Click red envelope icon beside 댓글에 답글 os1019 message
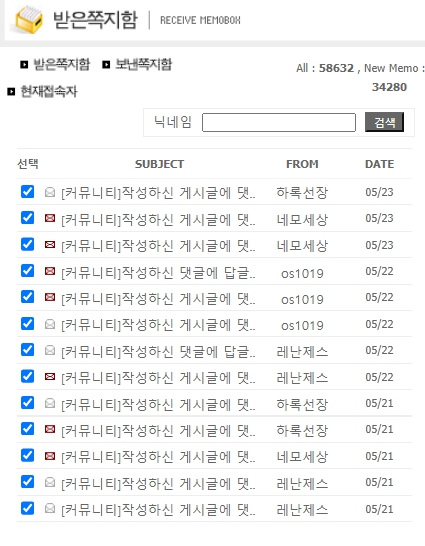The width and height of the screenshot is (425, 546). pyautogui.click(x=50, y=271)
